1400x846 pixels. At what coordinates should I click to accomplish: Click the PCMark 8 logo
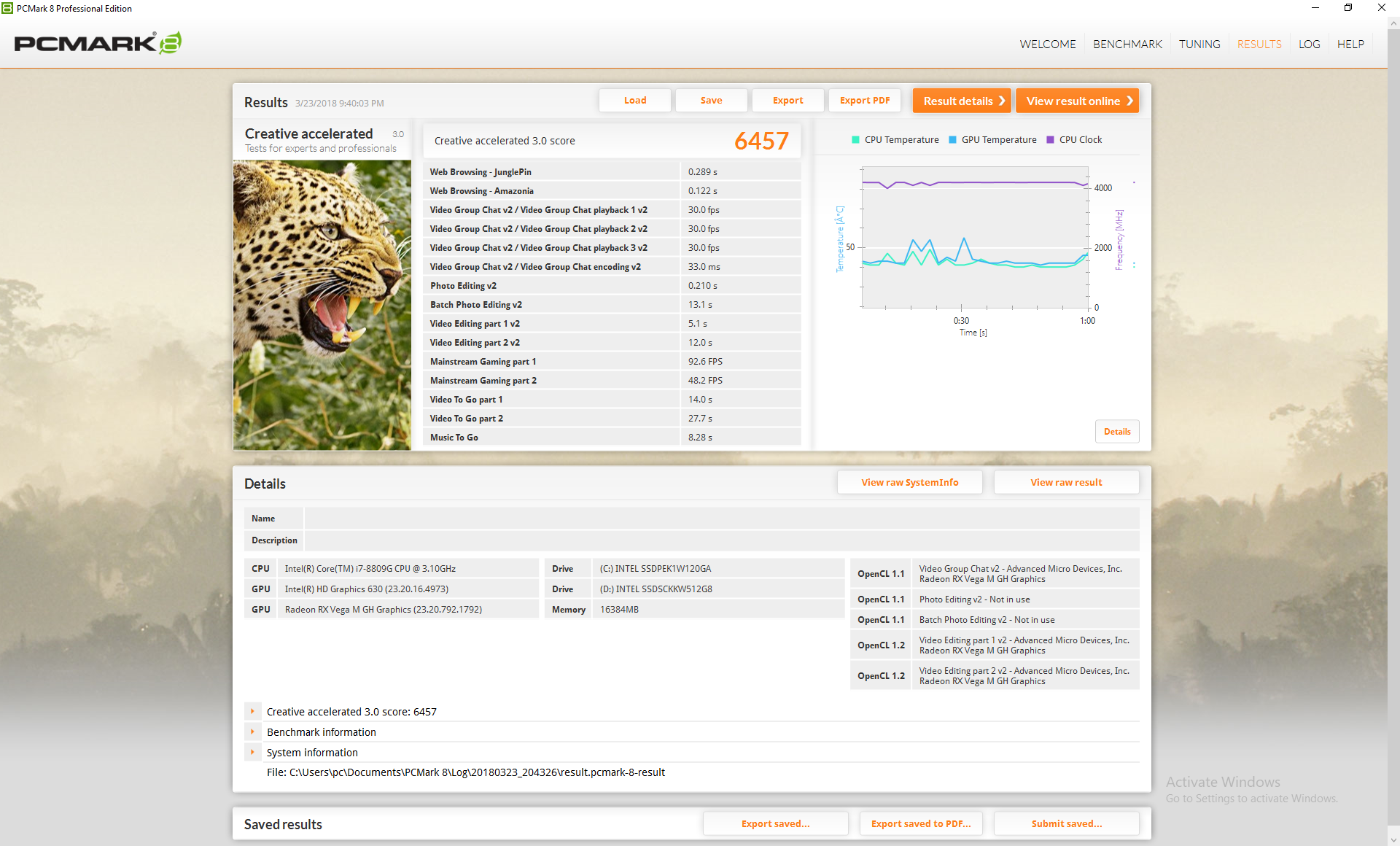[98, 44]
